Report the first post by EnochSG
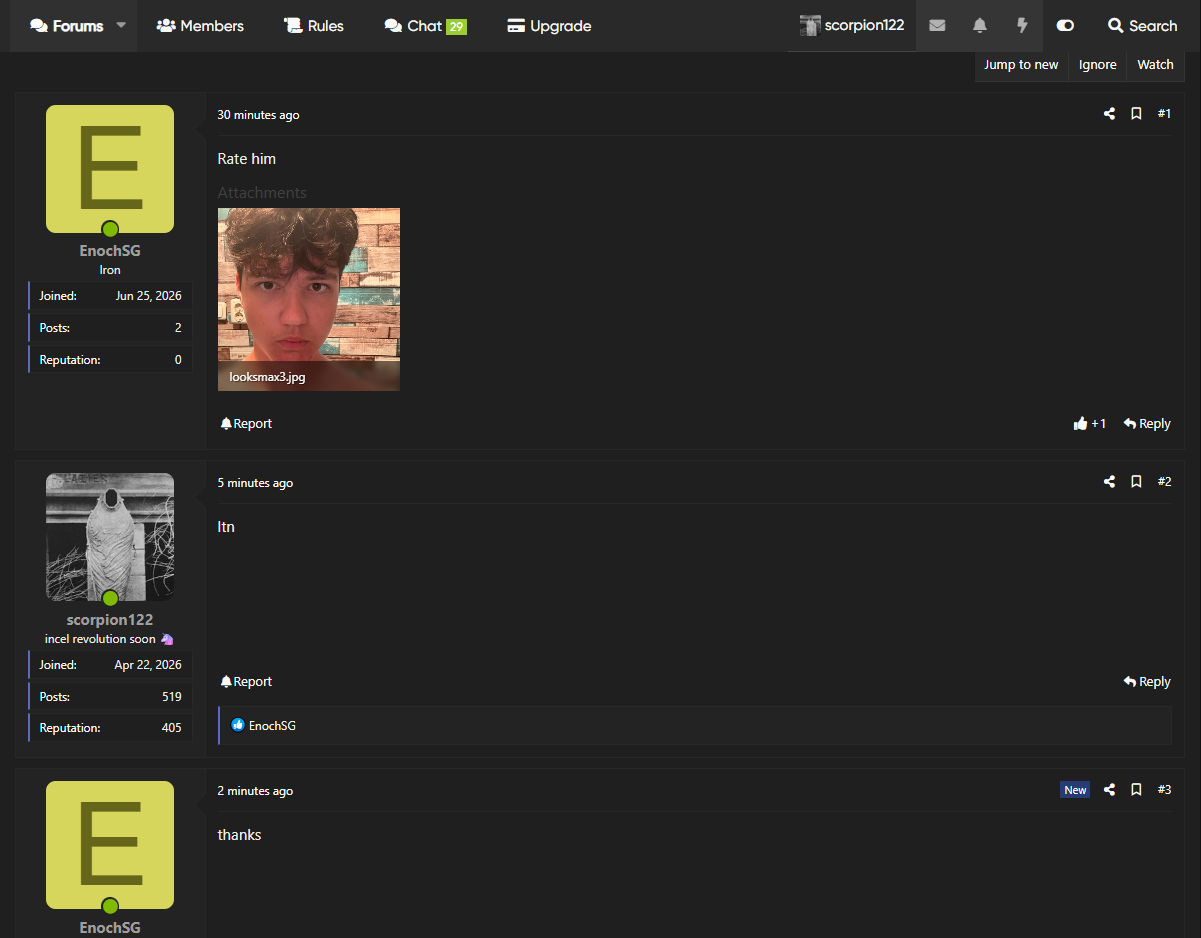1201x938 pixels. [246, 424]
